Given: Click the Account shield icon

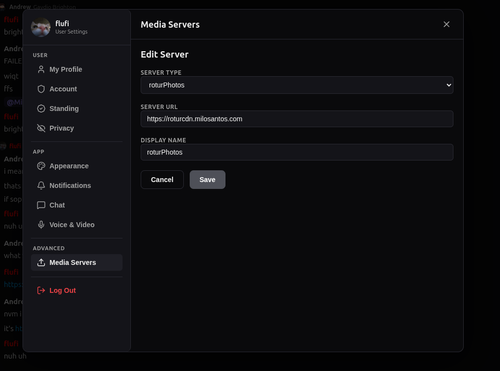Looking at the screenshot, I should click(41, 89).
